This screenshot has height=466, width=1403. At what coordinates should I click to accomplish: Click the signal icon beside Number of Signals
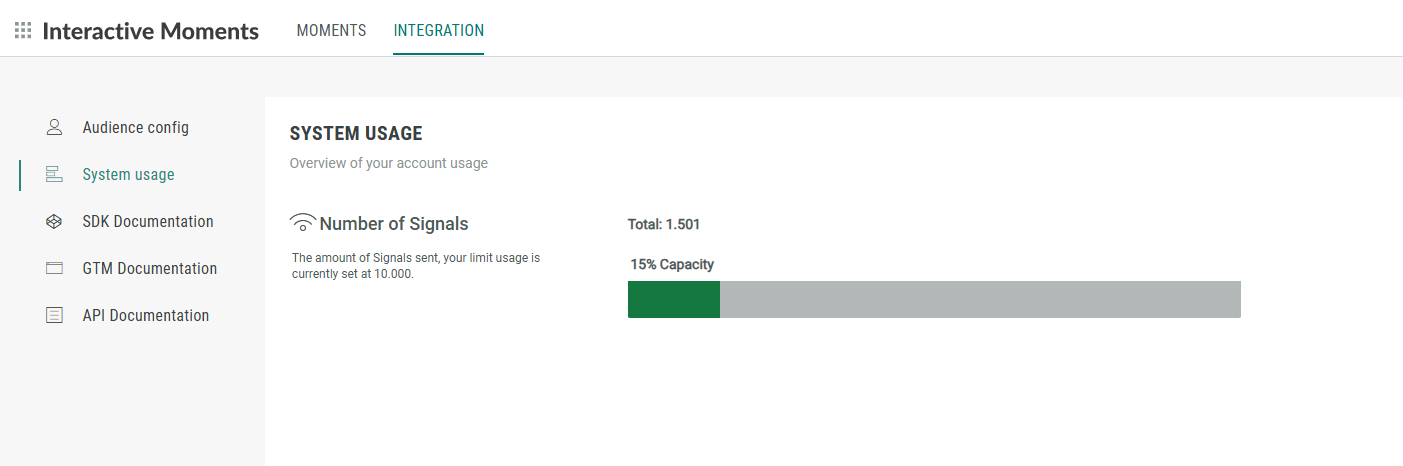point(303,224)
